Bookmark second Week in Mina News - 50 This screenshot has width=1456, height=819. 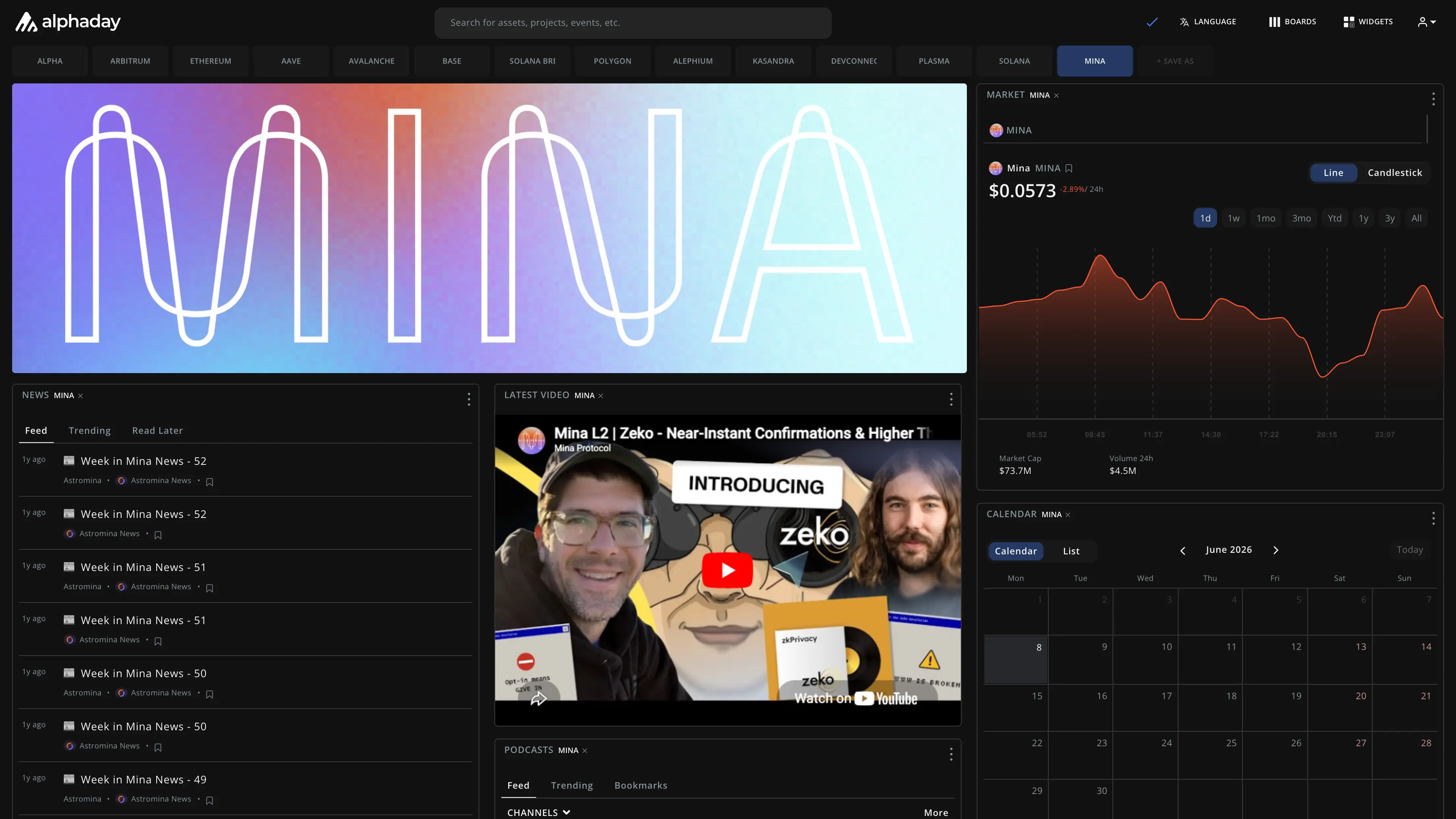point(158,747)
